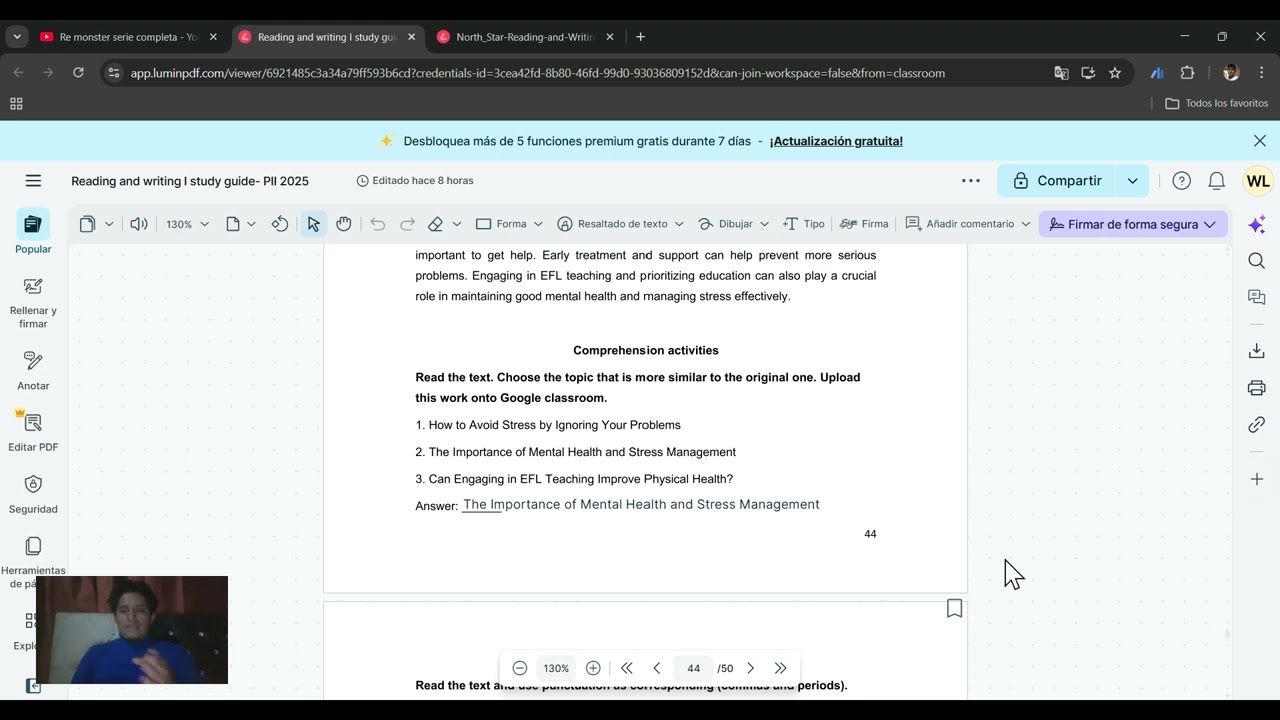Image resolution: width=1280 pixels, height=720 pixels.
Task: Open the Anotar sidebar tool
Action: (x=33, y=370)
